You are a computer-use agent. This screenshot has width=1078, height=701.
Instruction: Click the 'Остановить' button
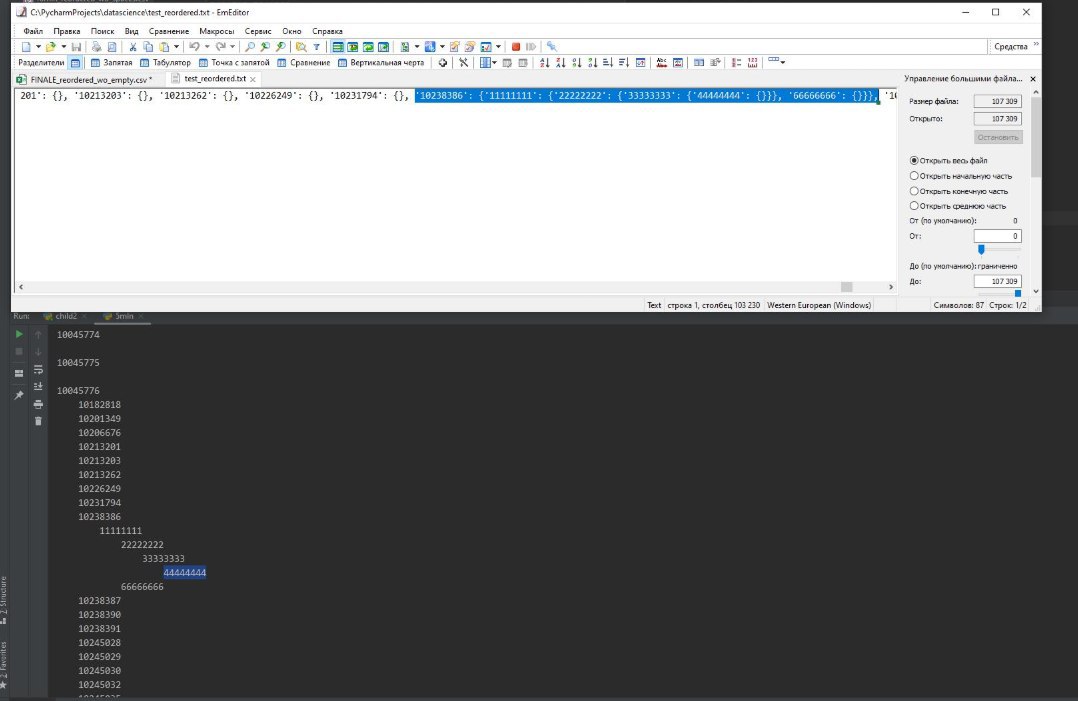(x=998, y=137)
